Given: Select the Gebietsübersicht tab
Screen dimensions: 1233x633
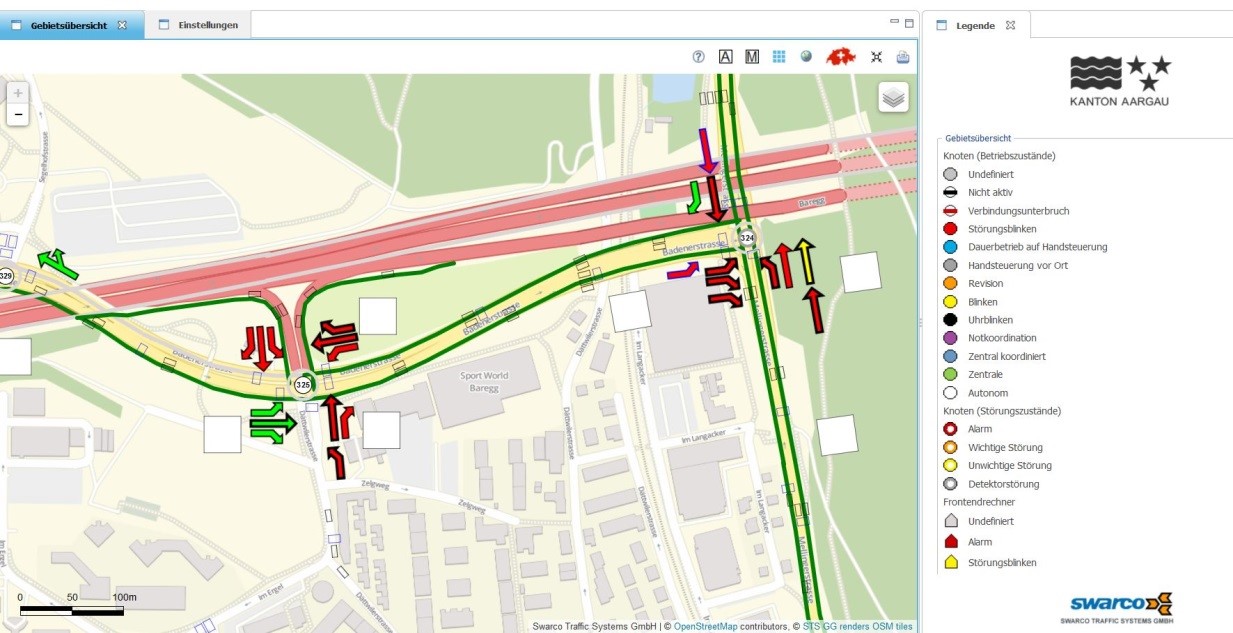Looking at the screenshot, I should (69, 25).
